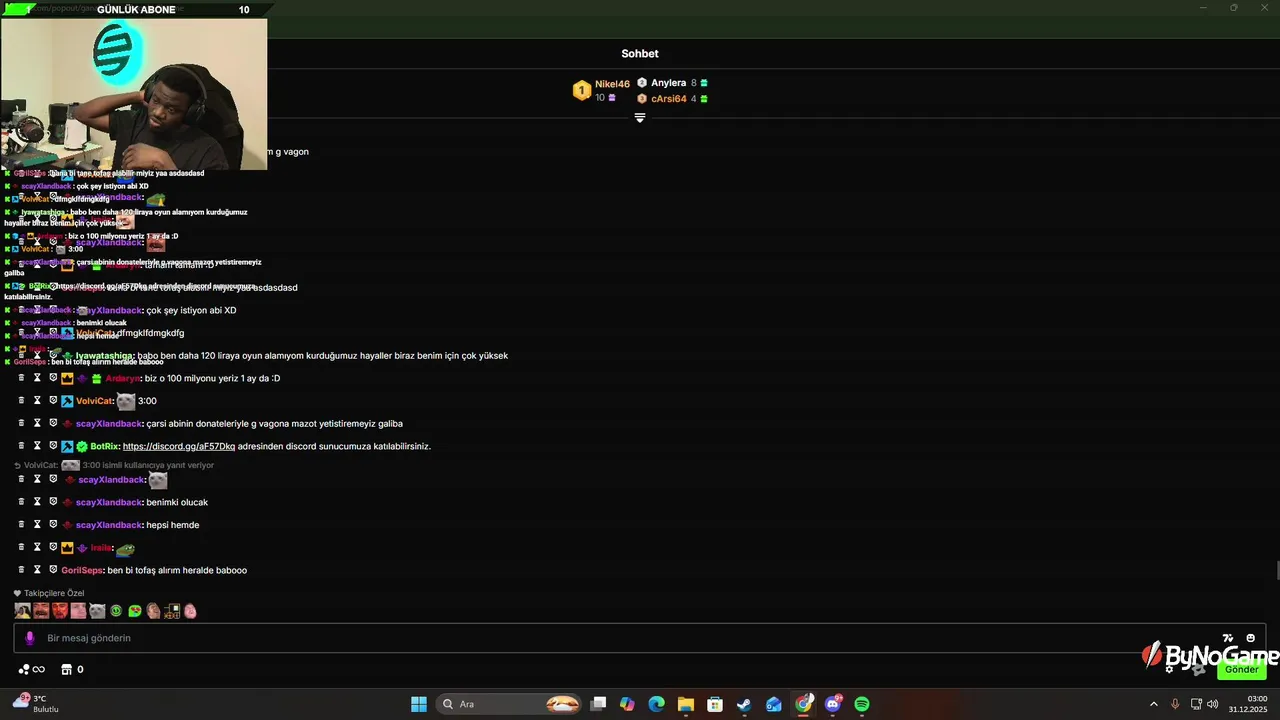Open Spotify from the taskbar
The width and height of the screenshot is (1280, 720).
tap(862, 704)
